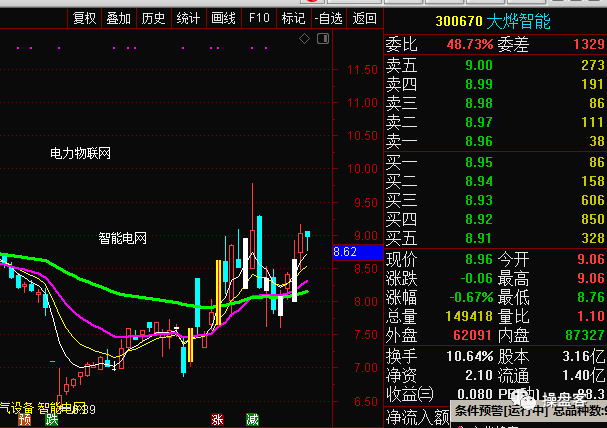Click the 跌 marker at chart bottom
Viewport: 607px width, 428px height.
click(x=51, y=419)
